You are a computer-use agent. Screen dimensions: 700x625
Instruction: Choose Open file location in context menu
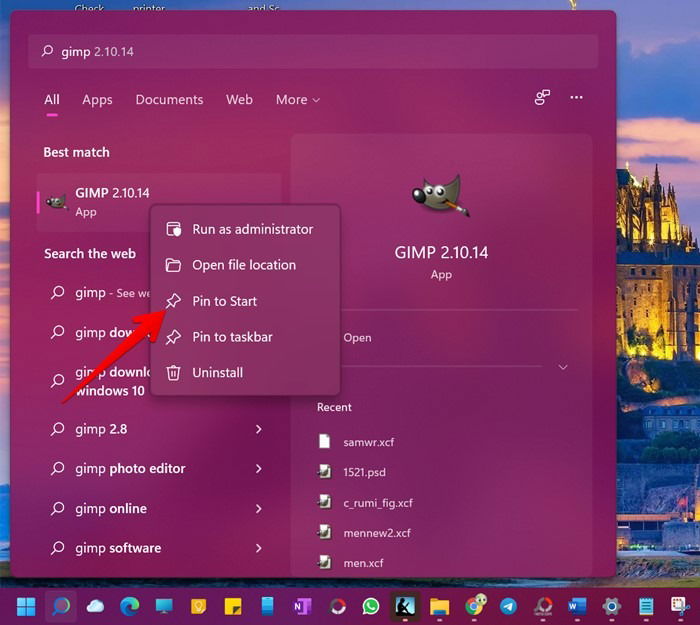point(246,265)
